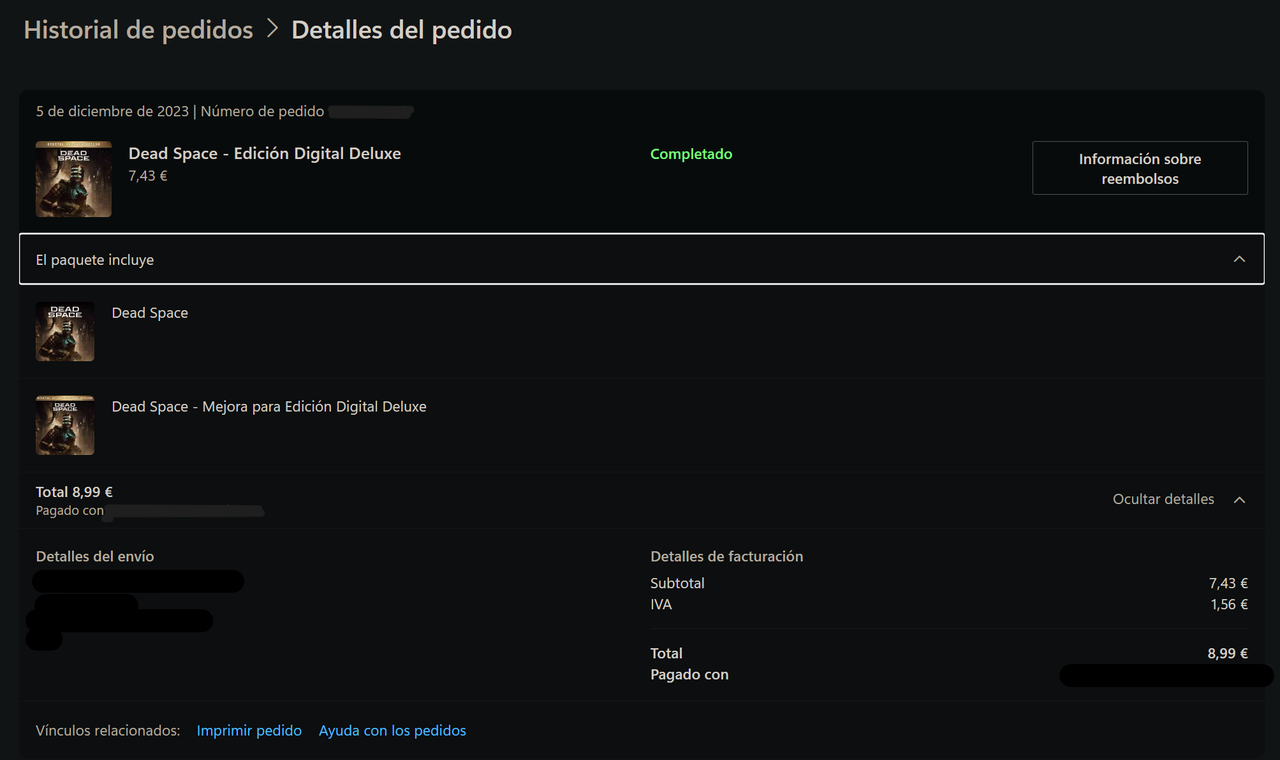Click the Dead Space base game thumbnail

pyautogui.click(x=65, y=332)
